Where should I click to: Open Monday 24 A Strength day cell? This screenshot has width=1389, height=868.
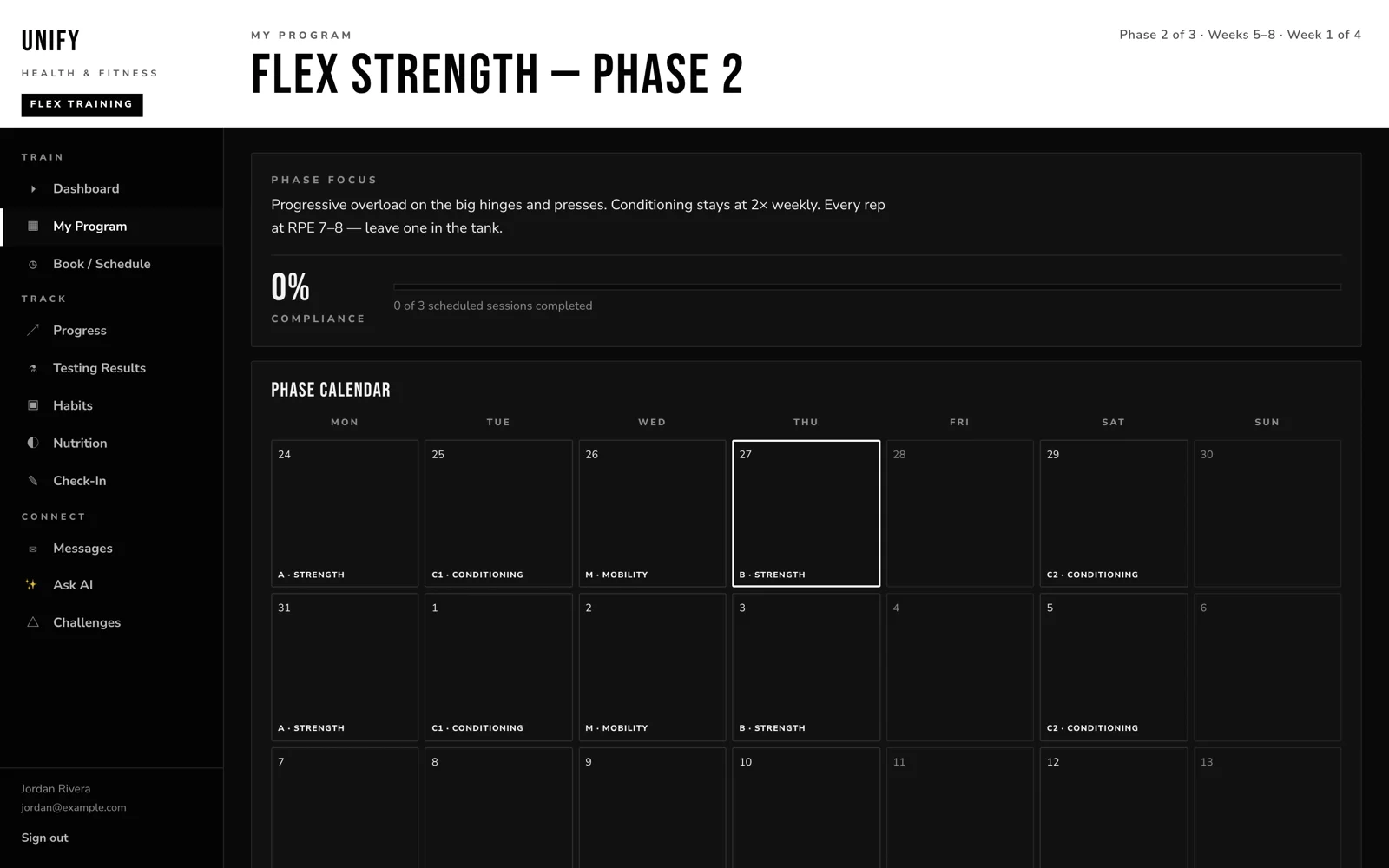[345, 514]
